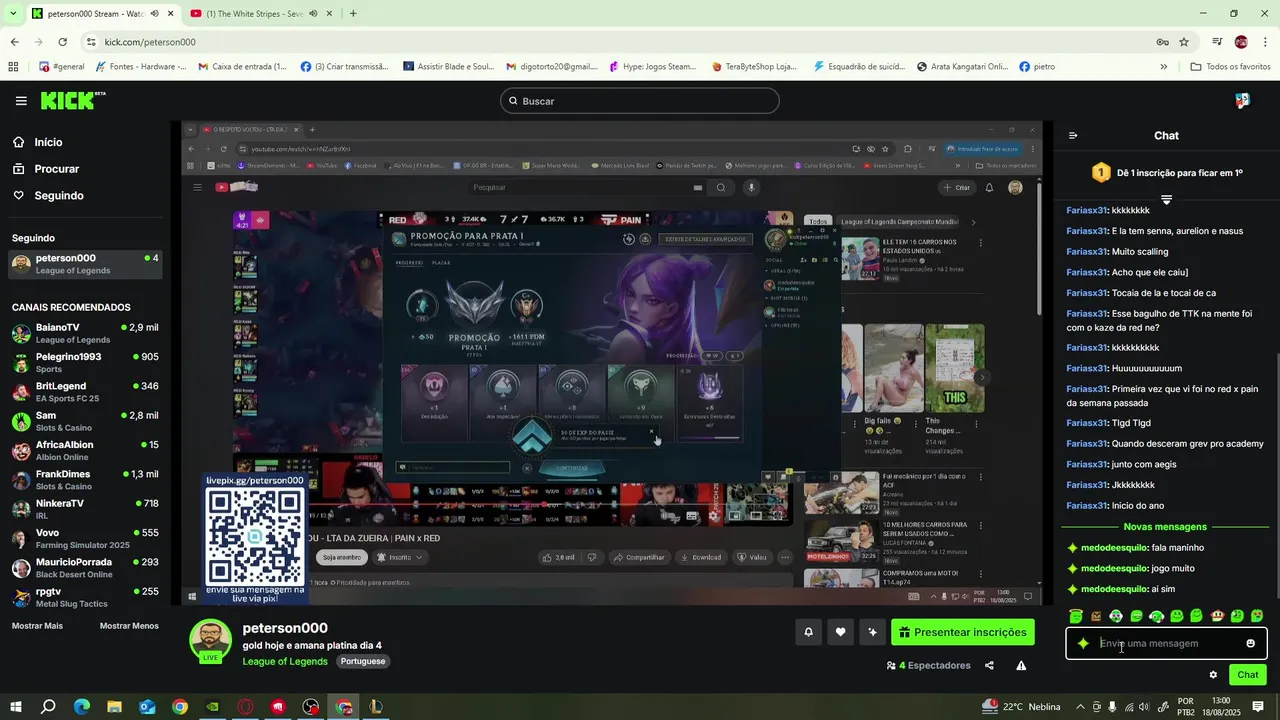This screenshot has width=1280, height=720.
Task: Open the Opera icon on the taskbar
Action: pos(245,707)
